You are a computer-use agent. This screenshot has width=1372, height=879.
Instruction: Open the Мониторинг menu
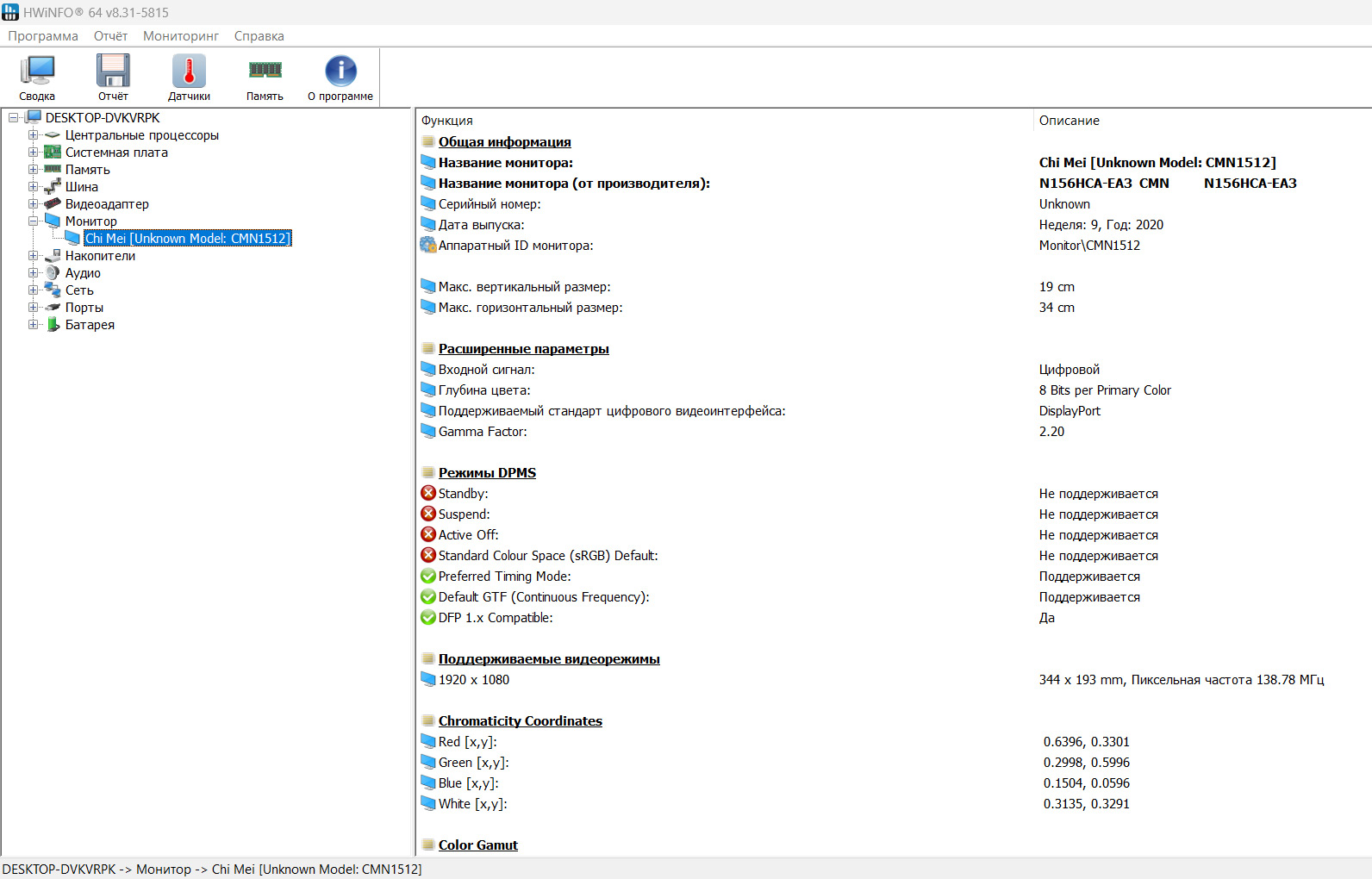[x=181, y=36]
